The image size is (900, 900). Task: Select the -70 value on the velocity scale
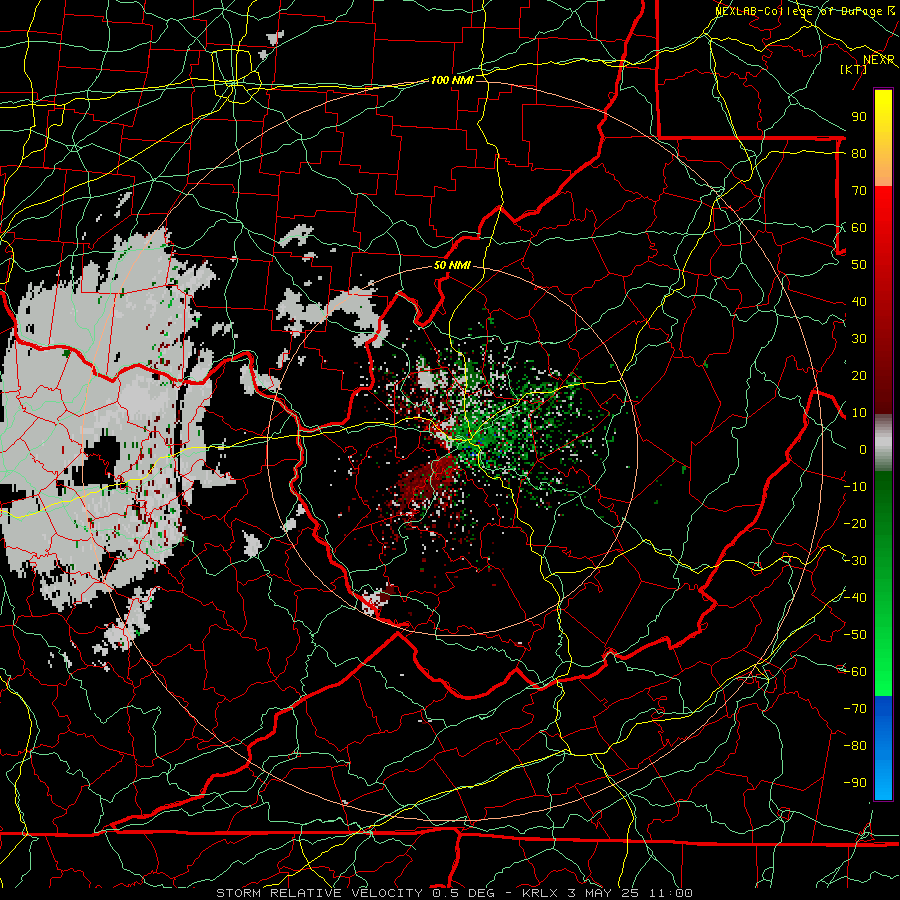856,709
